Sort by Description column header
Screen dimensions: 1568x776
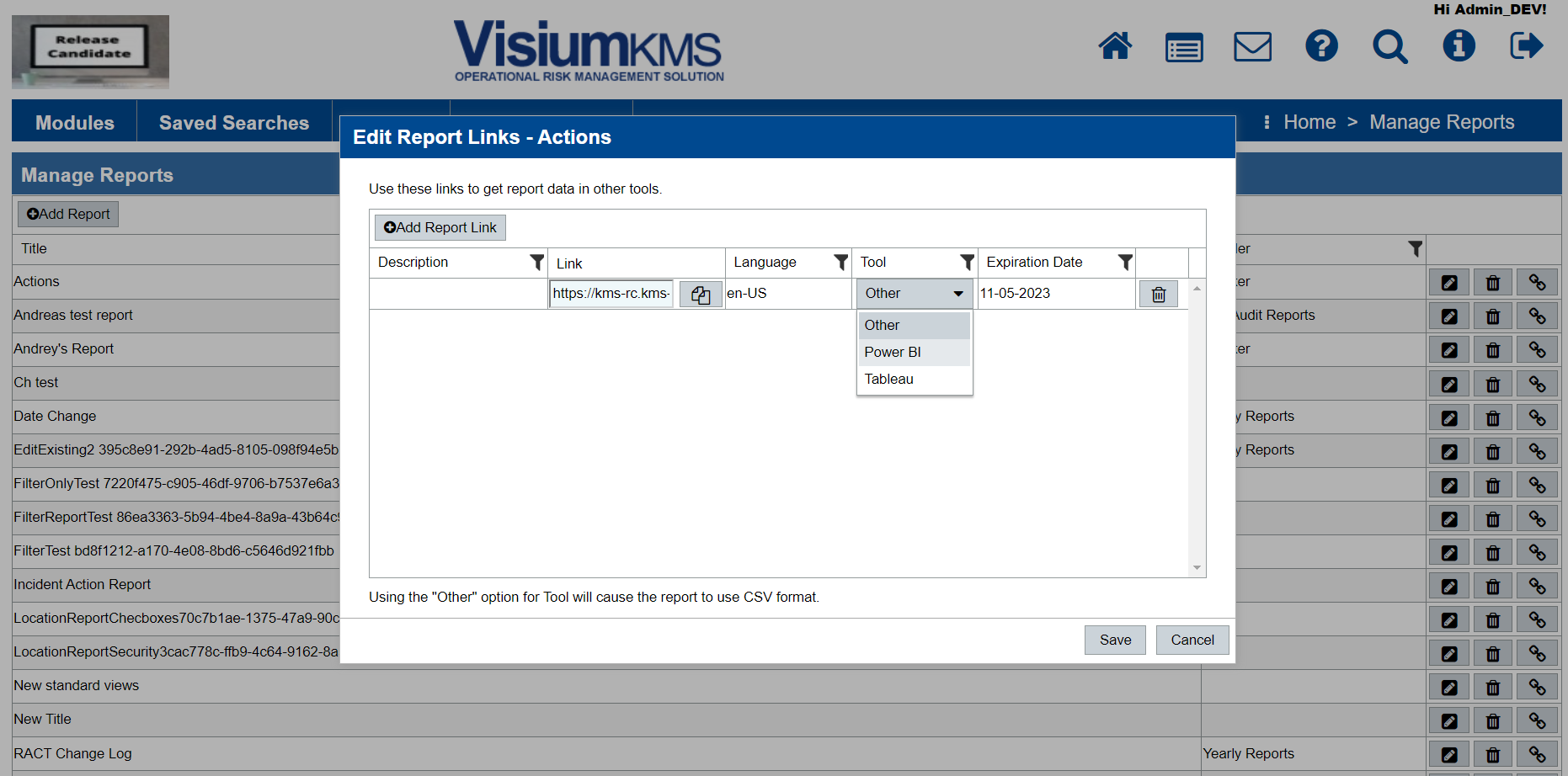pos(413,263)
